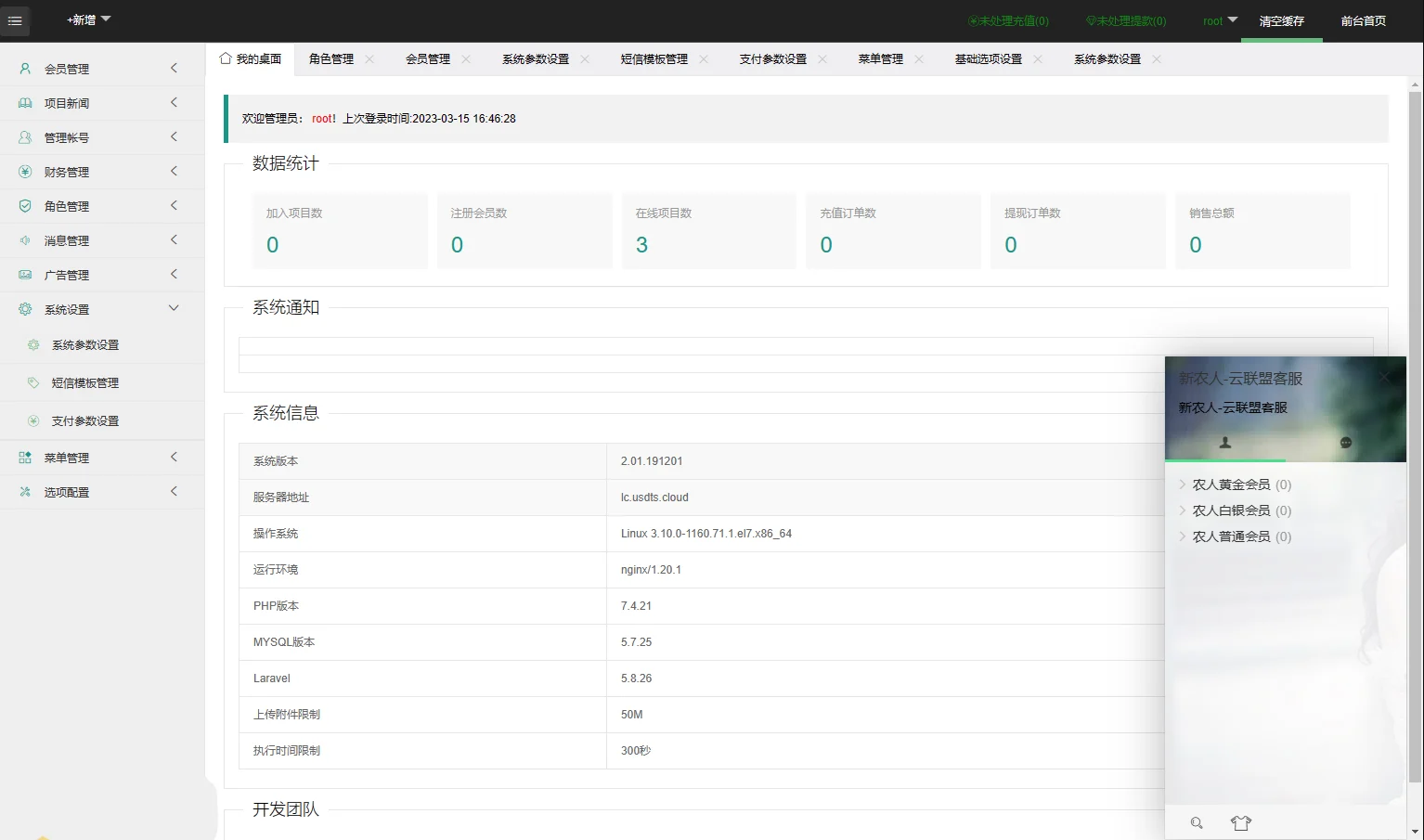Close the 角色管理 tab
Viewport: 1424px width, 840px height.
369,58
